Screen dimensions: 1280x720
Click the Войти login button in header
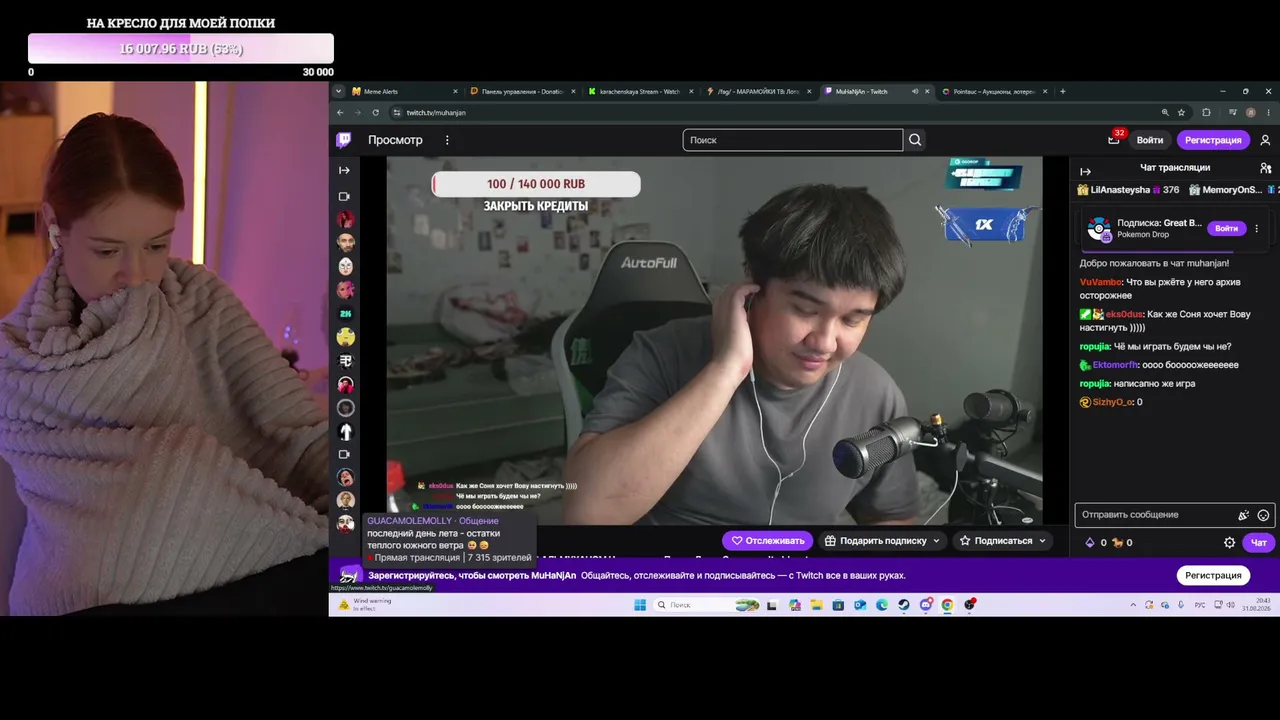[x=1150, y=140]
